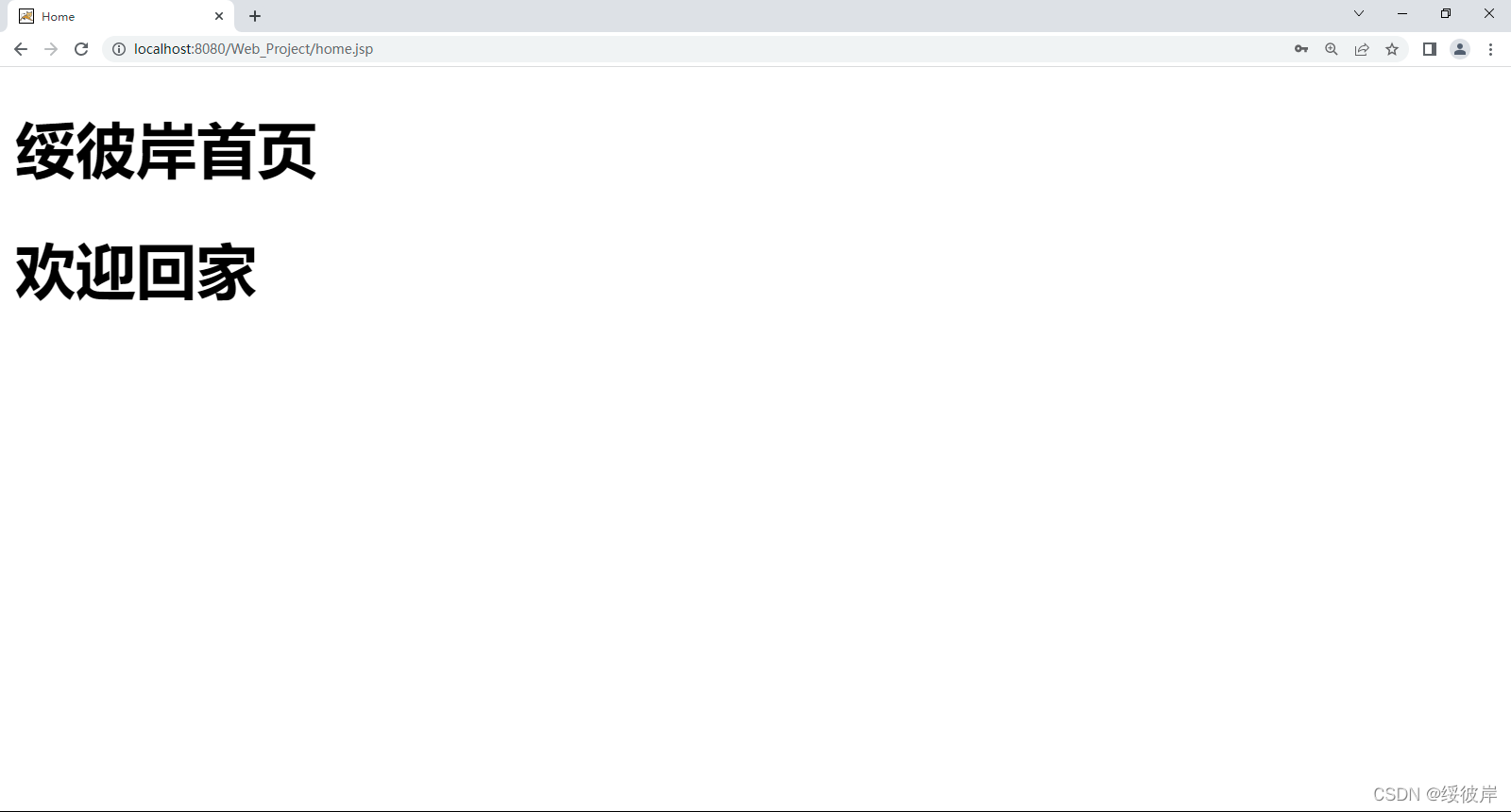Share this page via share icon
Screen dimensions: 1511x812
1362,49
